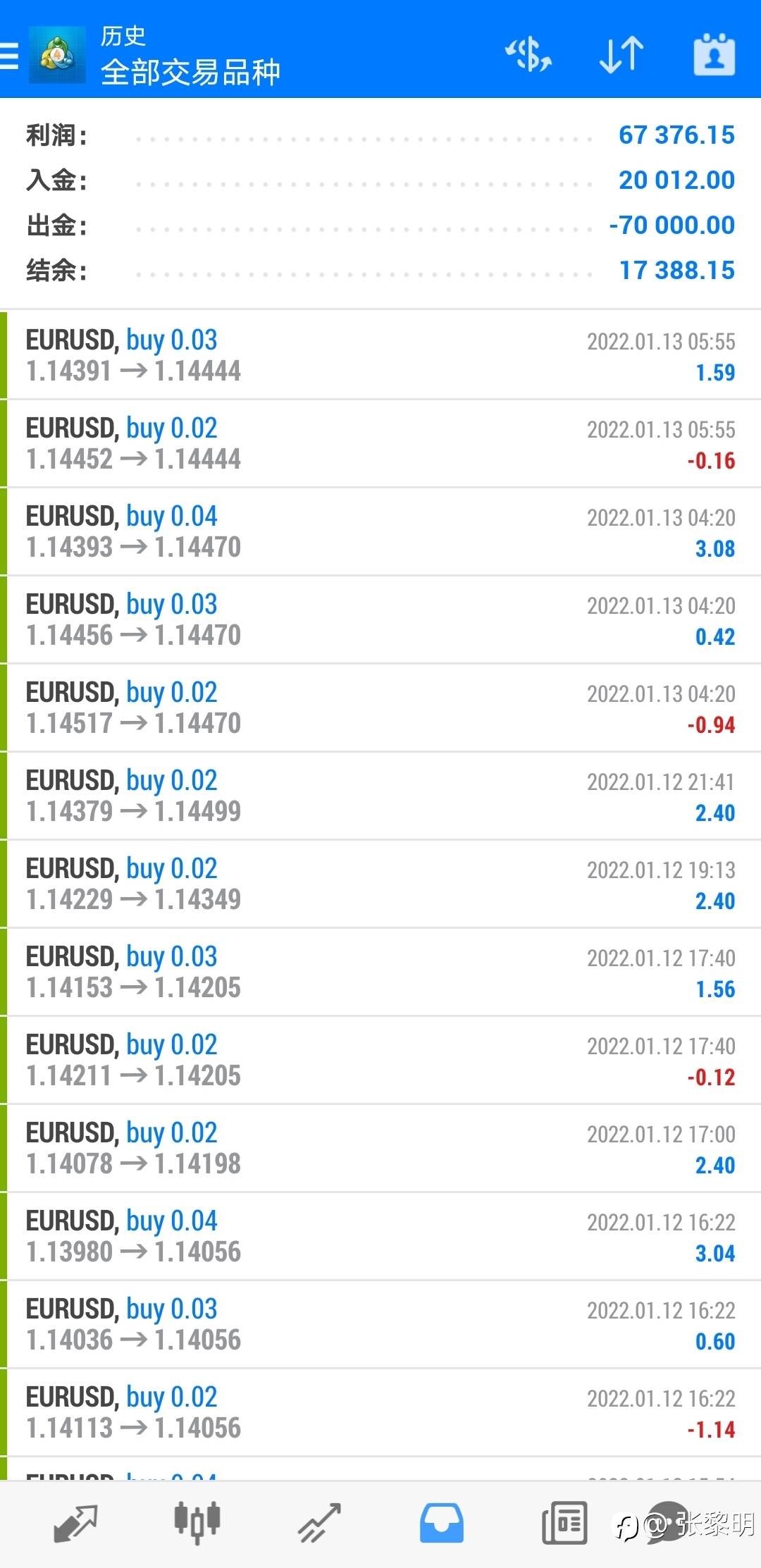761x1568 pixels.
Task: Select EURUSD buy 0.04 trade with 3.08 profit
Action: pos(380,531)
